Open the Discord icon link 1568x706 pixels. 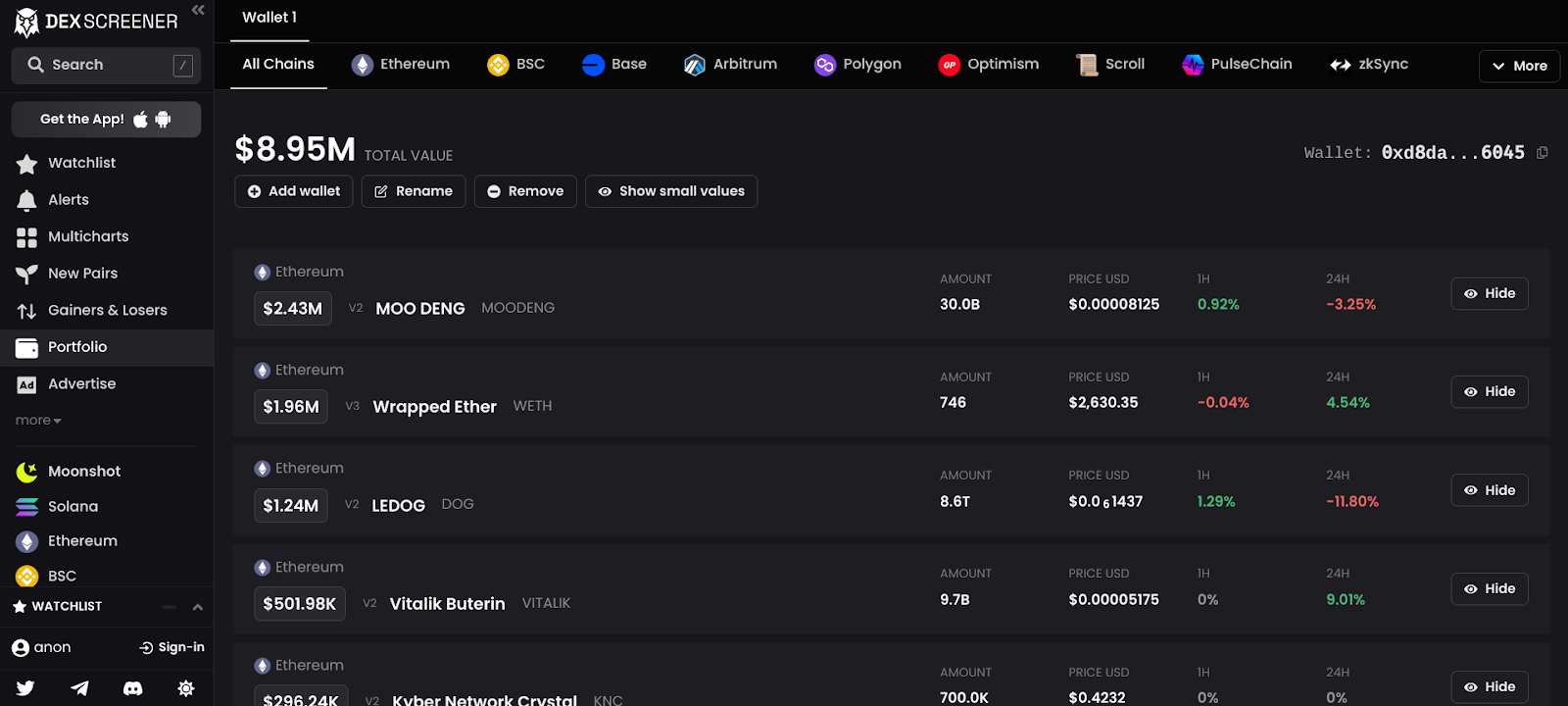(x=132, y=688)
